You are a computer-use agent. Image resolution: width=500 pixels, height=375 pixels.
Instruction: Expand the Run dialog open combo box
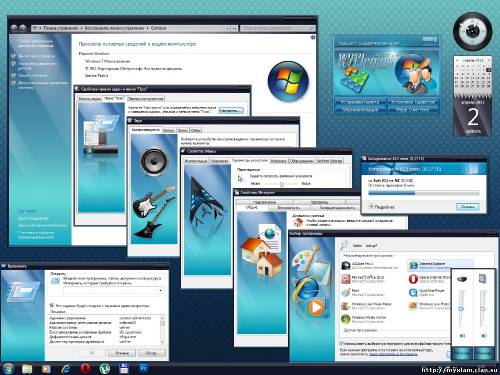click(x=161, y=291)
